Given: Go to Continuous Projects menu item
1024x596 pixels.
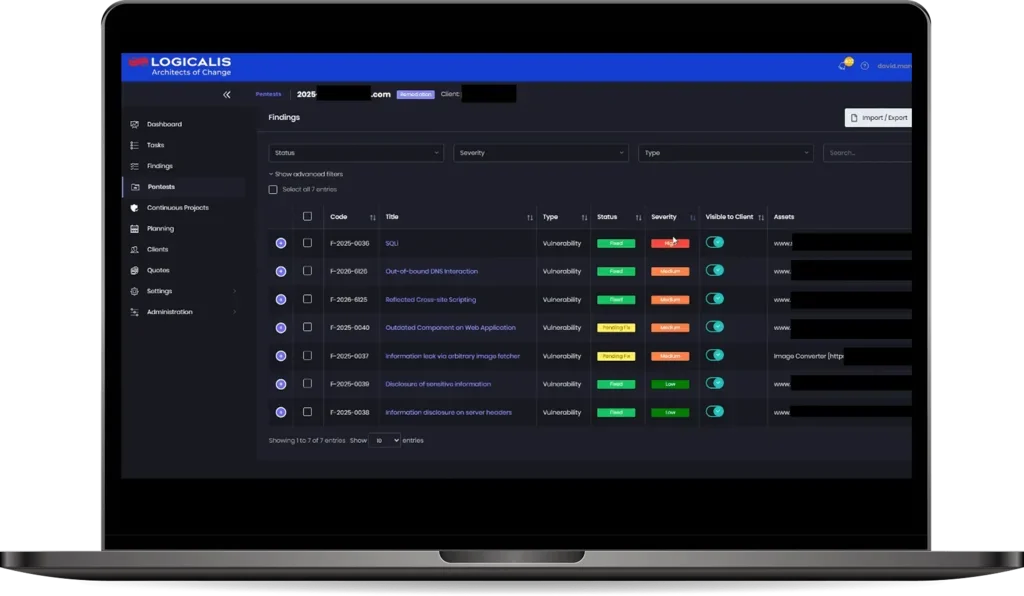Looking at the screenshot, I should point(178,208).
